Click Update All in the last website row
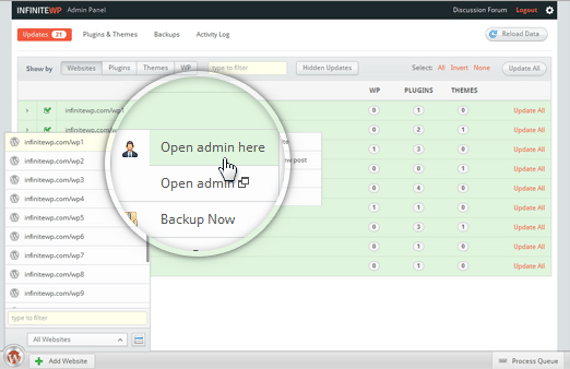The height and width of the screenshot is (369, 570). pos(529,266)
